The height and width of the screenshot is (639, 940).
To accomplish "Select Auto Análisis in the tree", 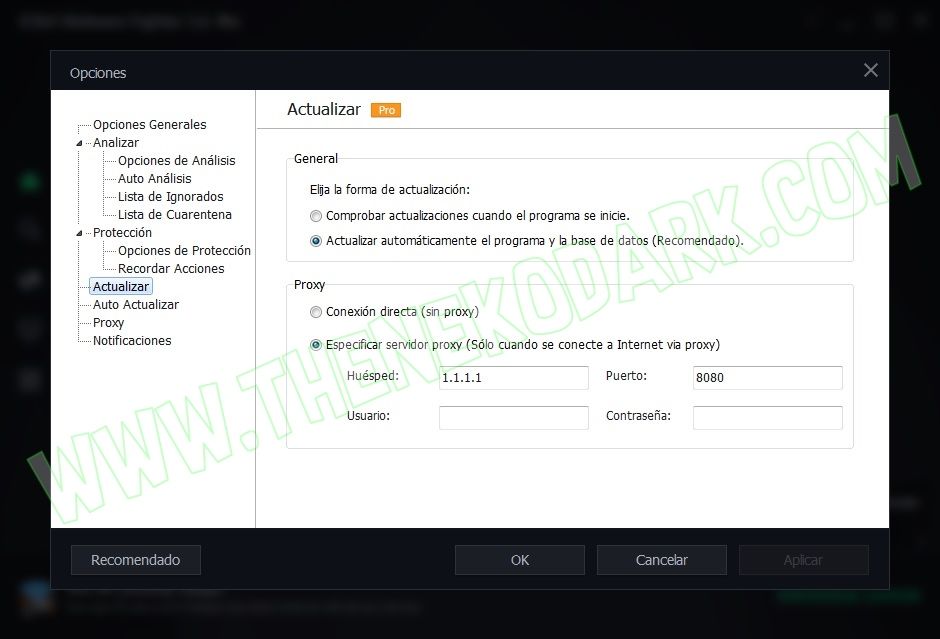I will 155,179.
